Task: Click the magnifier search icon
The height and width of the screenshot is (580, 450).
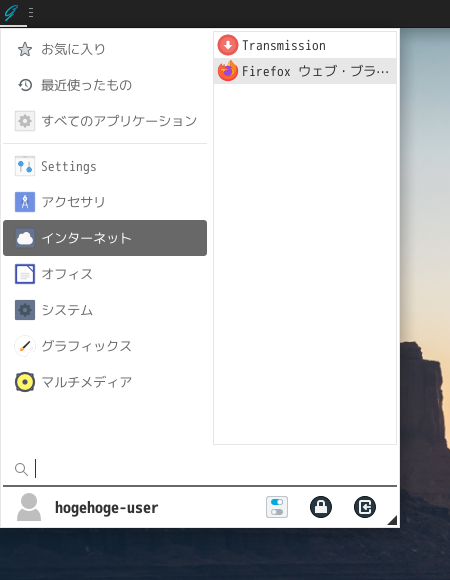Action: (21, 469)
